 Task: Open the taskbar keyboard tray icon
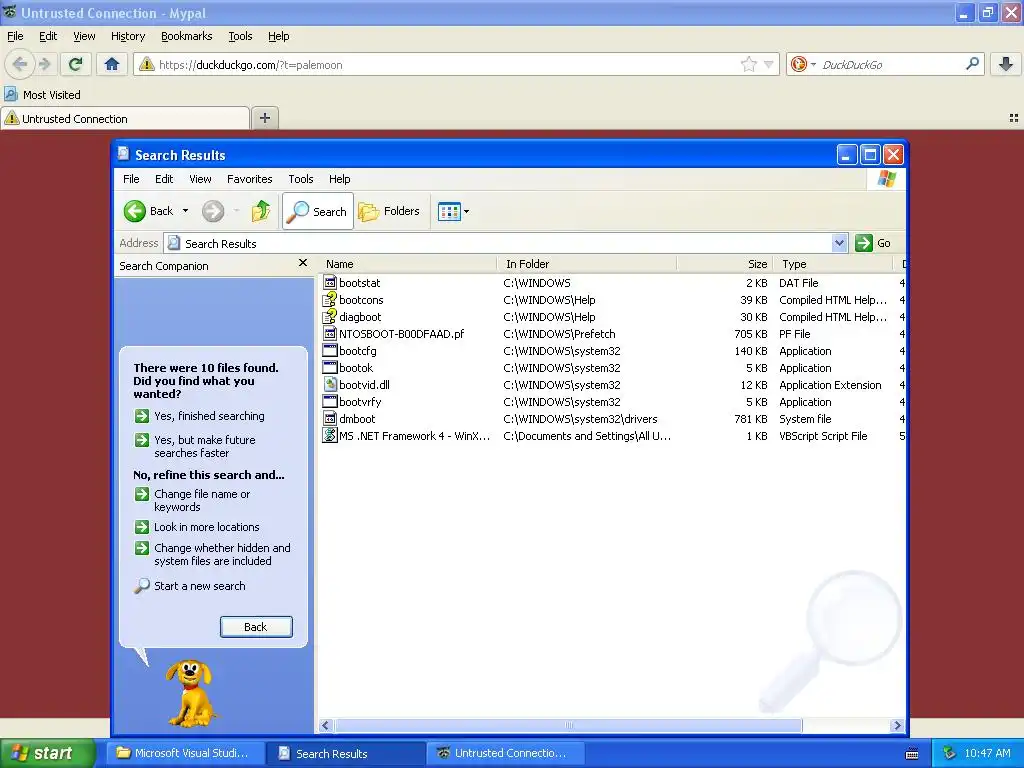pyautogui.click(x=912, y=754)
